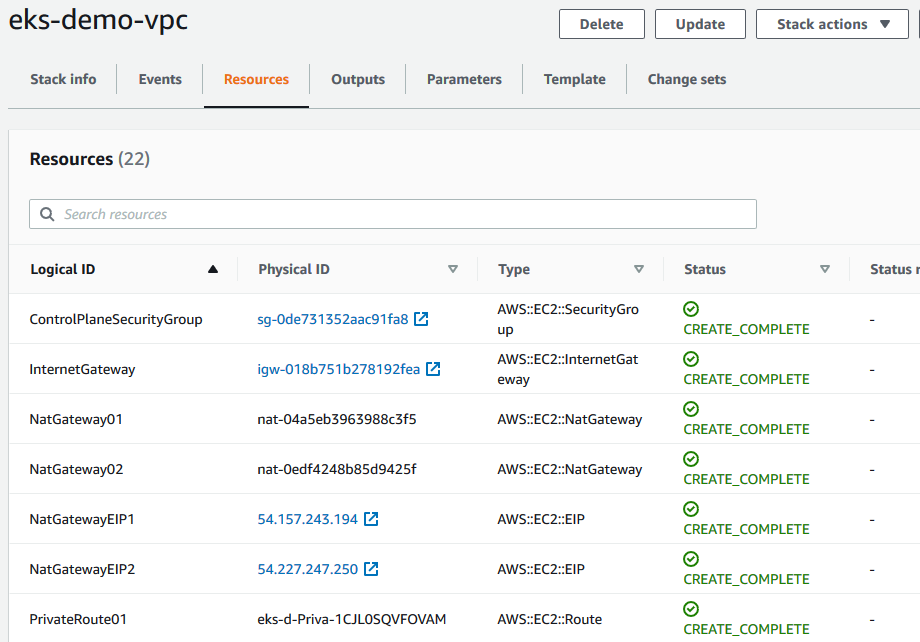This screenshot has width=920, height=642.
Task: Click the Logical ID column header
Action: click(x=63, y=269)
